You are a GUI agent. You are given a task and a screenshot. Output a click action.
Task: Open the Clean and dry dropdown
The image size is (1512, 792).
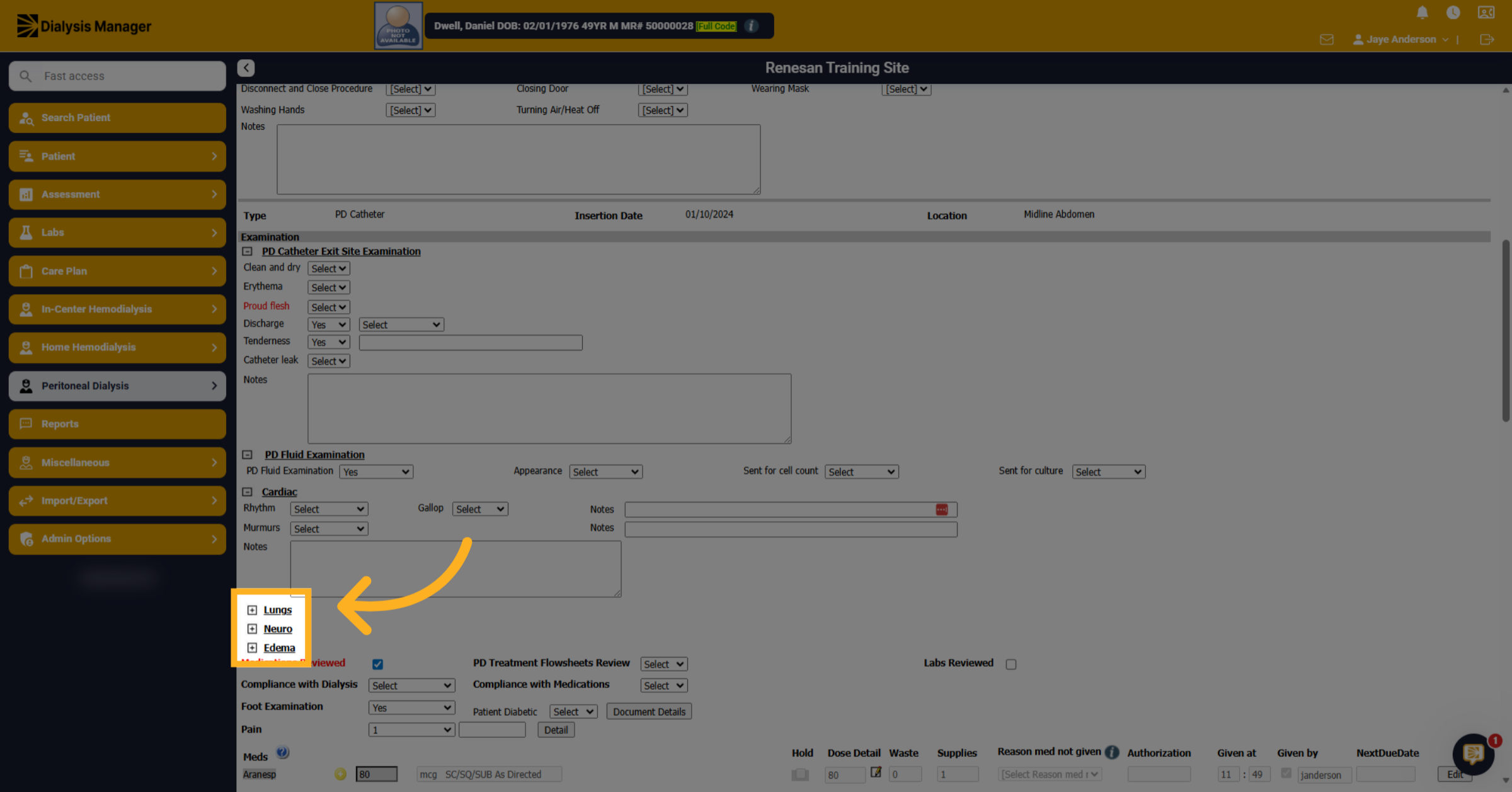pos(328,268)
